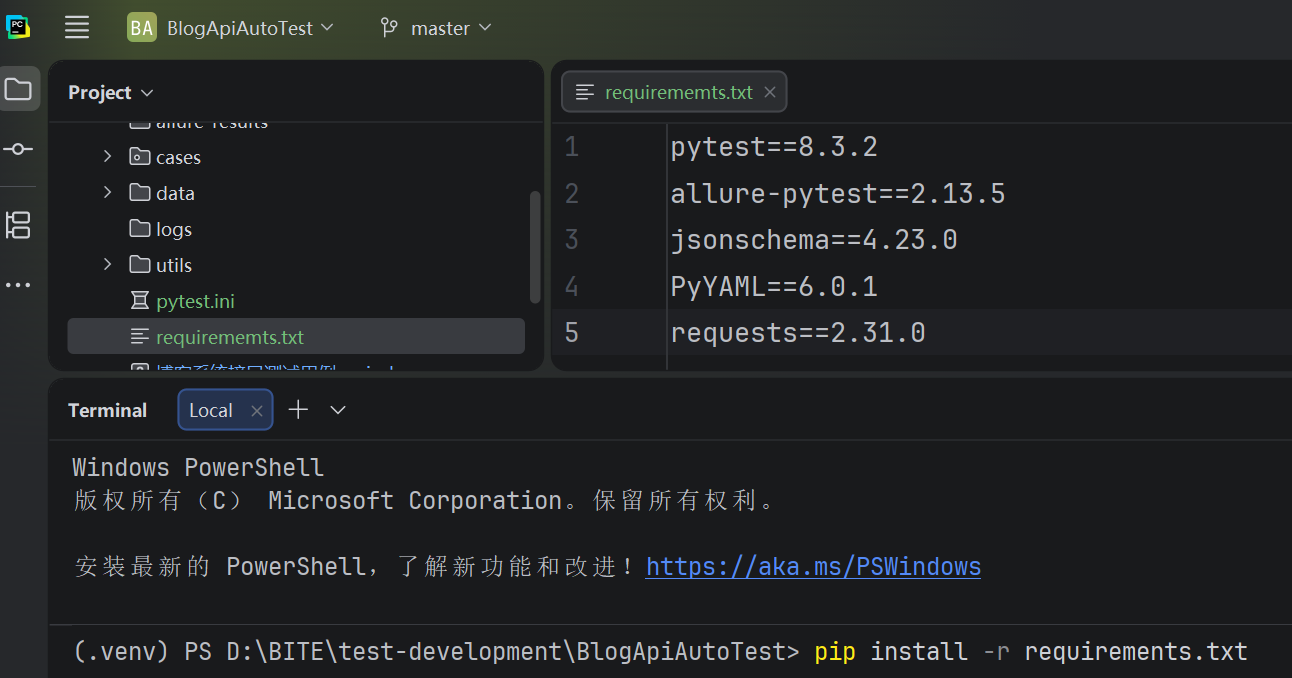Open the Structure tool window icon

tap(18, 225)
